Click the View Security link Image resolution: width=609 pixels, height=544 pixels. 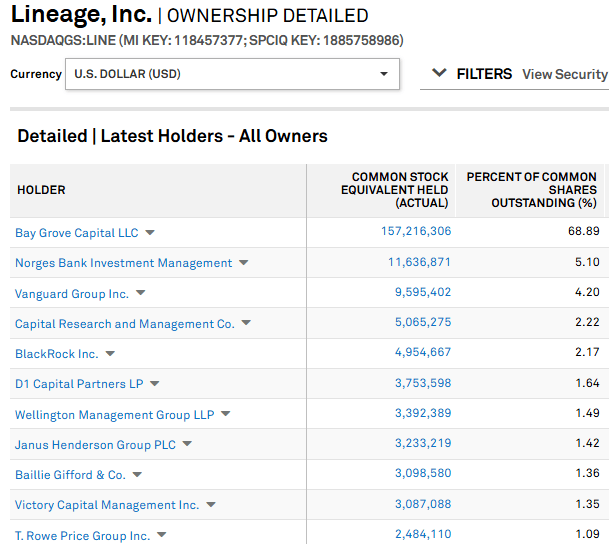(564, 74)
